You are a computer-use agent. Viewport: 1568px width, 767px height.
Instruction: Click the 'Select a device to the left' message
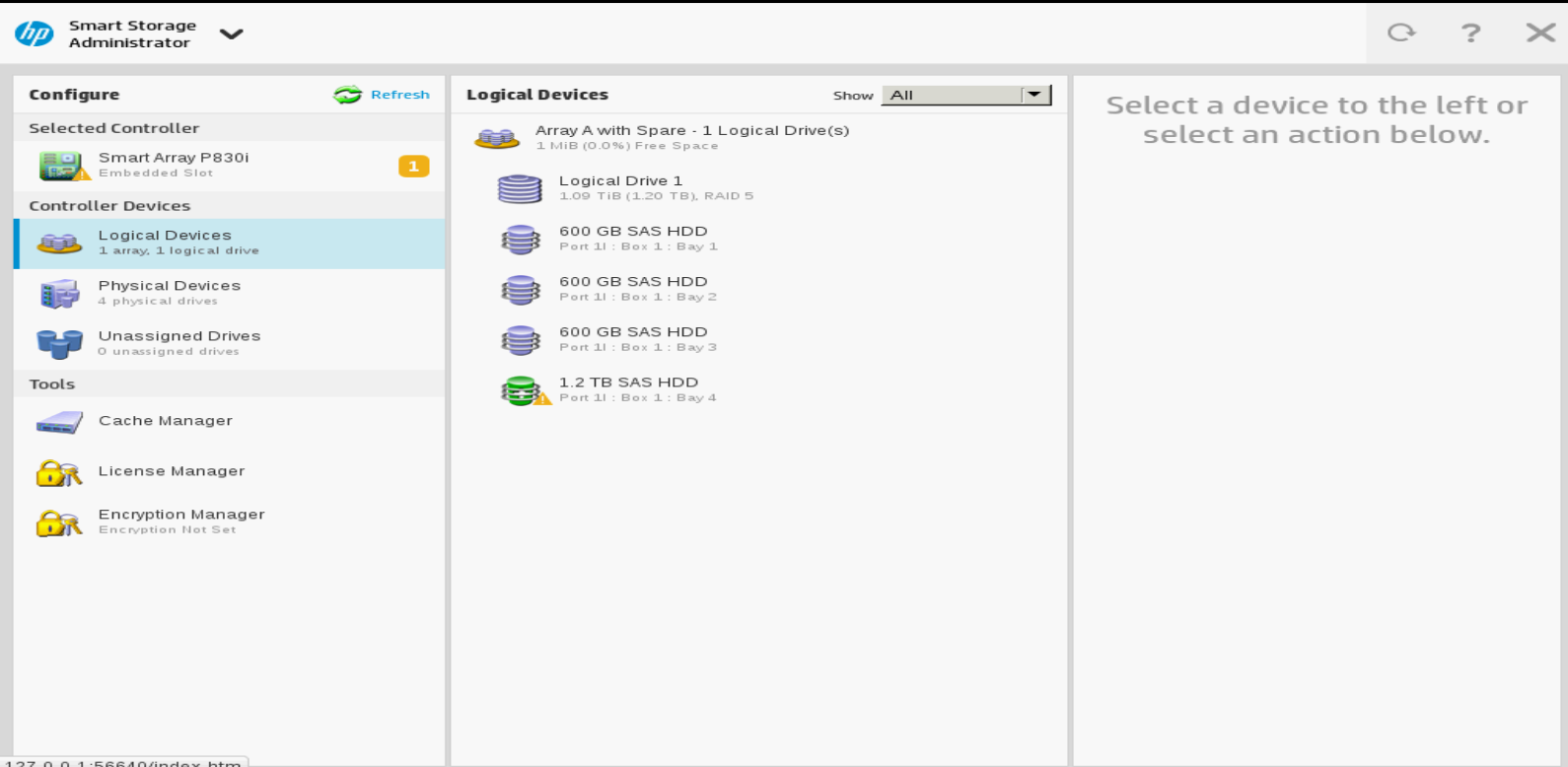pos(1317,119)
